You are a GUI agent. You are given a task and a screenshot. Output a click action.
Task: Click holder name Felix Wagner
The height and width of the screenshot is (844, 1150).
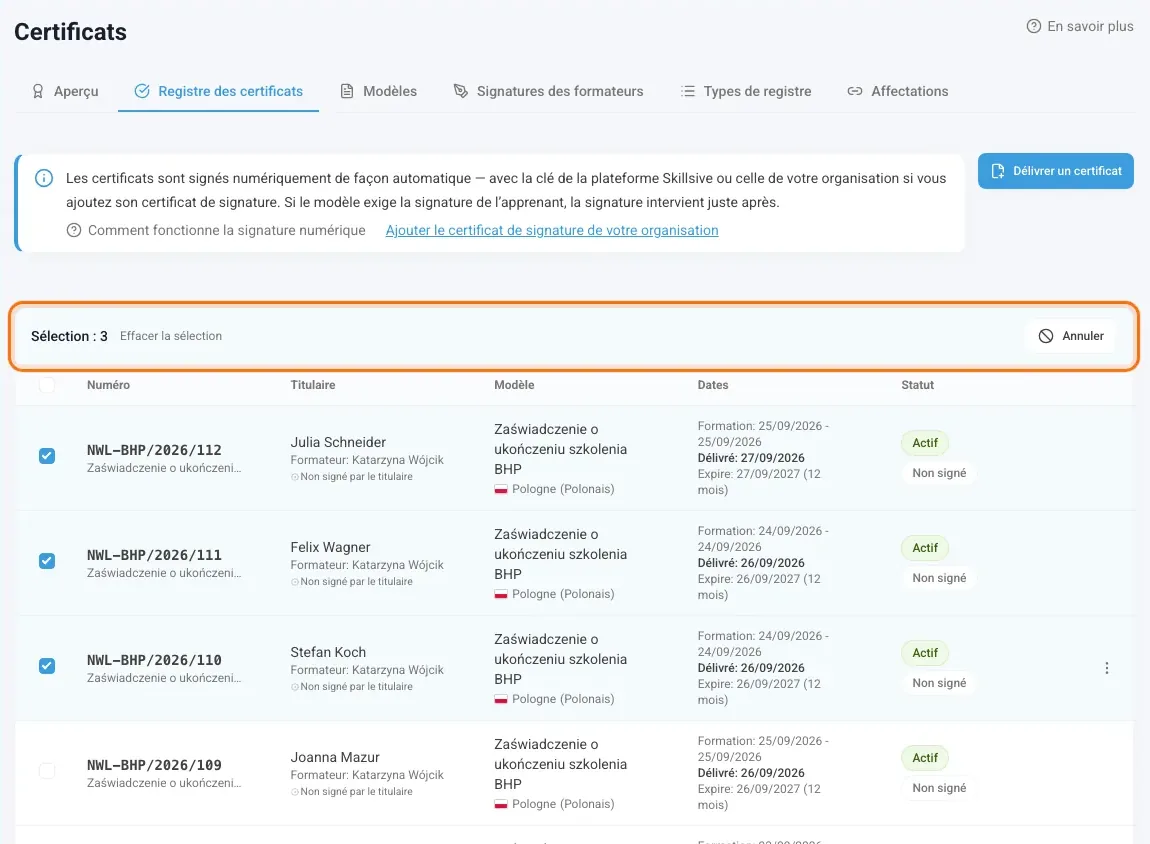(x=330, y=547)
